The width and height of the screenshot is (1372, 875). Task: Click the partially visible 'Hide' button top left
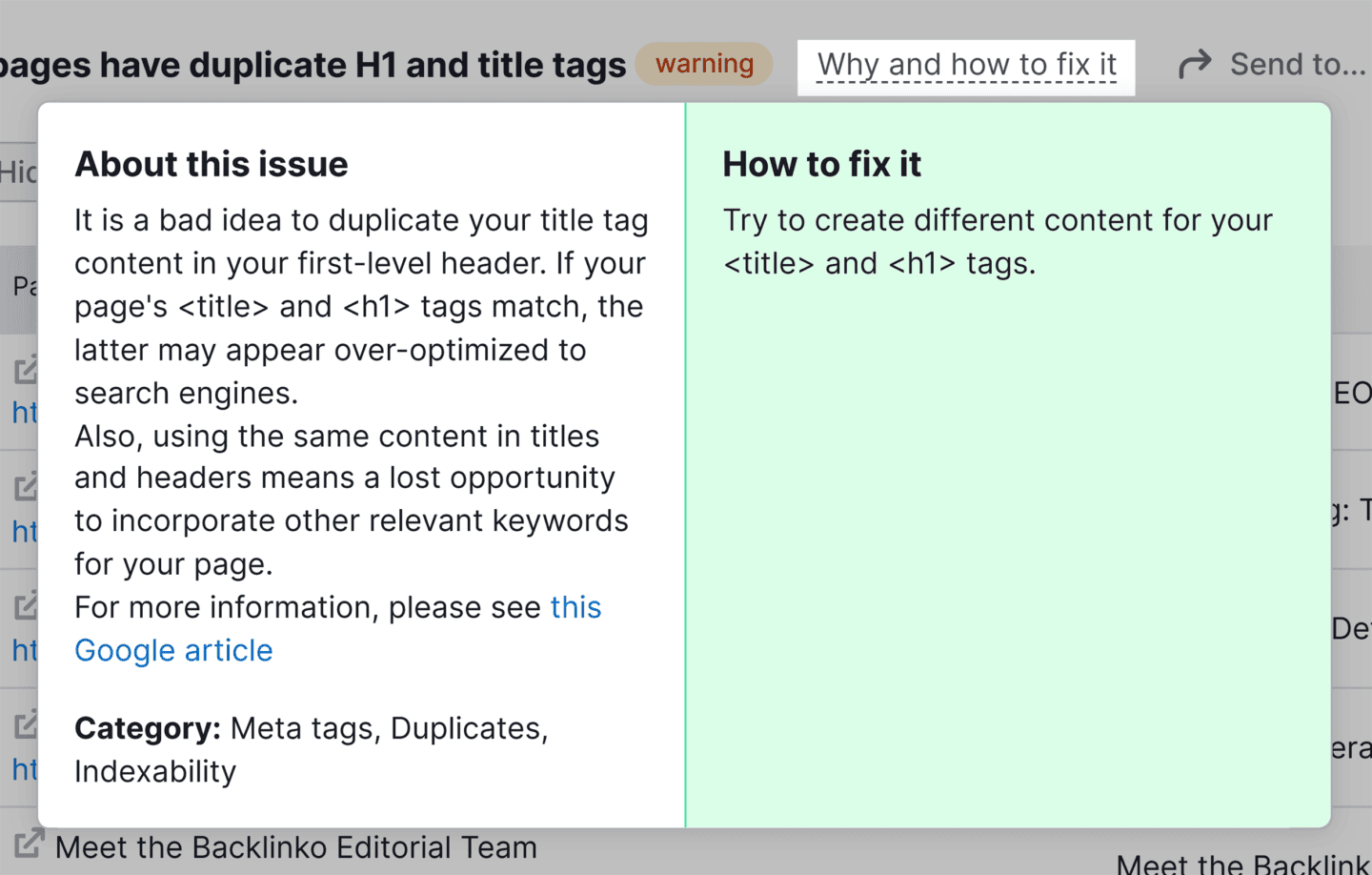19,173
